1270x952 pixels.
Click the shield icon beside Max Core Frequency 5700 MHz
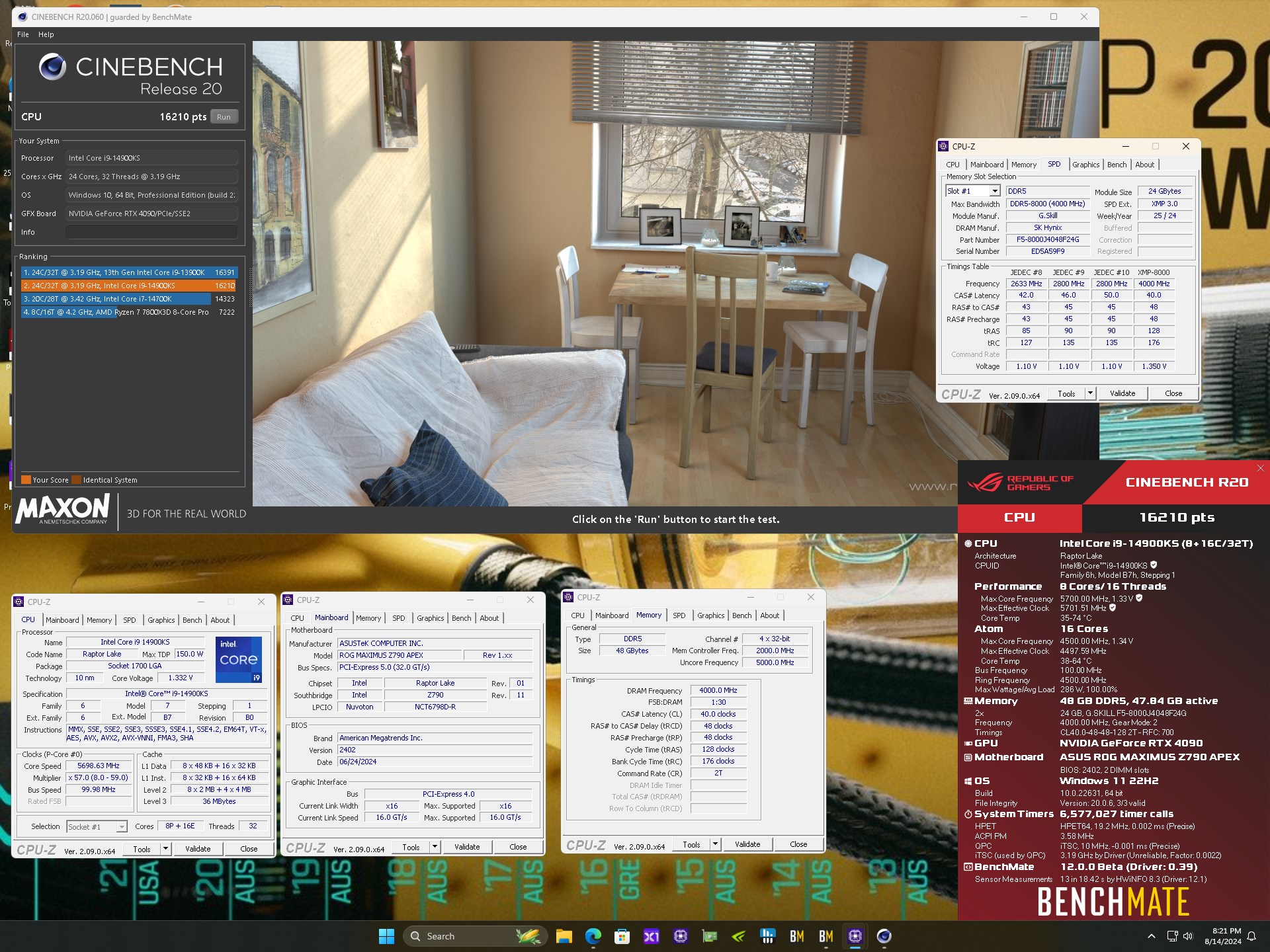[1139, 598]
